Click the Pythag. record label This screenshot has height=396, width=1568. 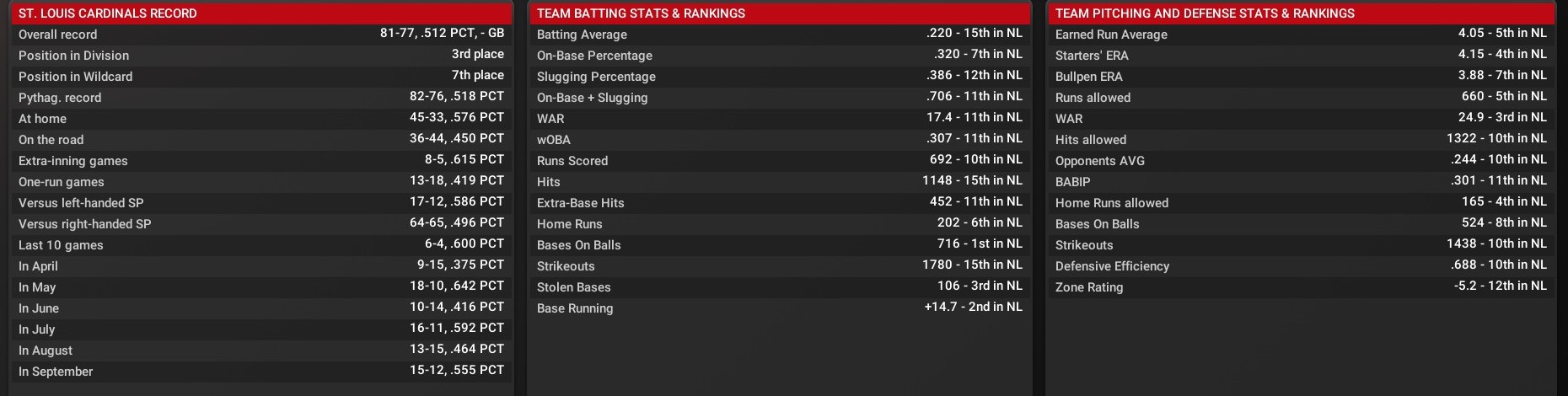[60, 98]
